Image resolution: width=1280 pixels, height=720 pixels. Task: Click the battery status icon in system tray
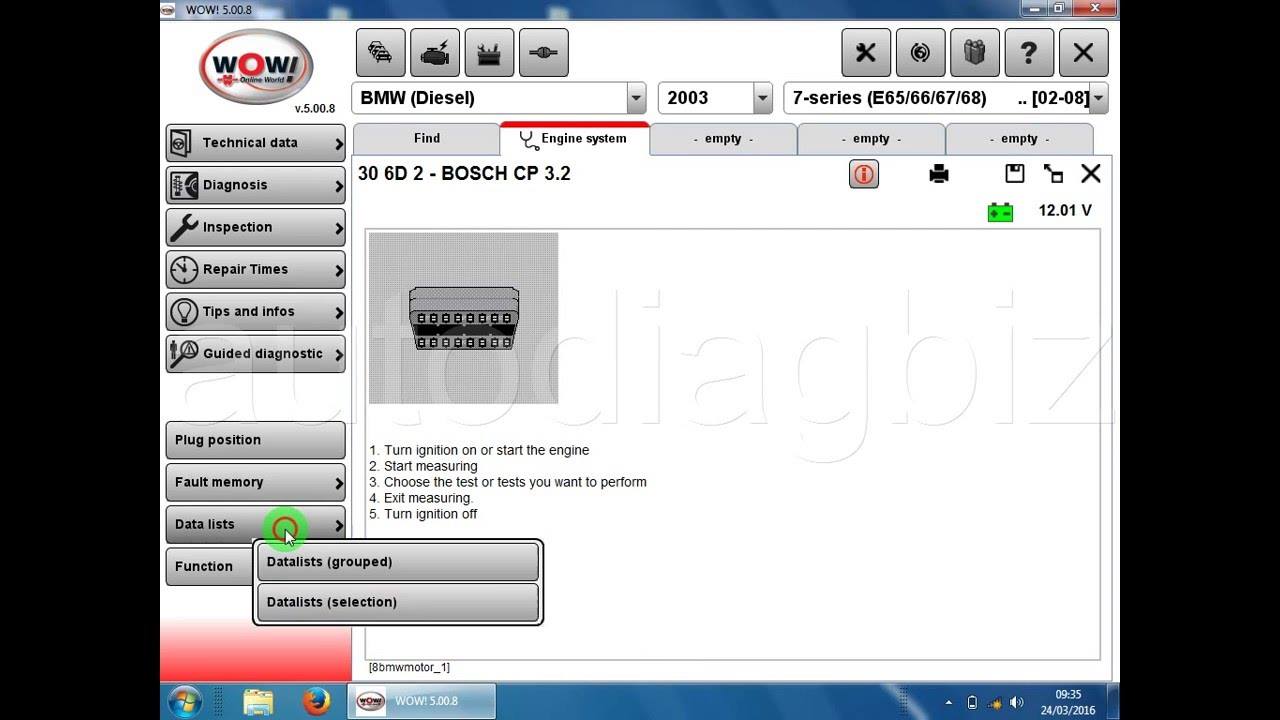972,702
